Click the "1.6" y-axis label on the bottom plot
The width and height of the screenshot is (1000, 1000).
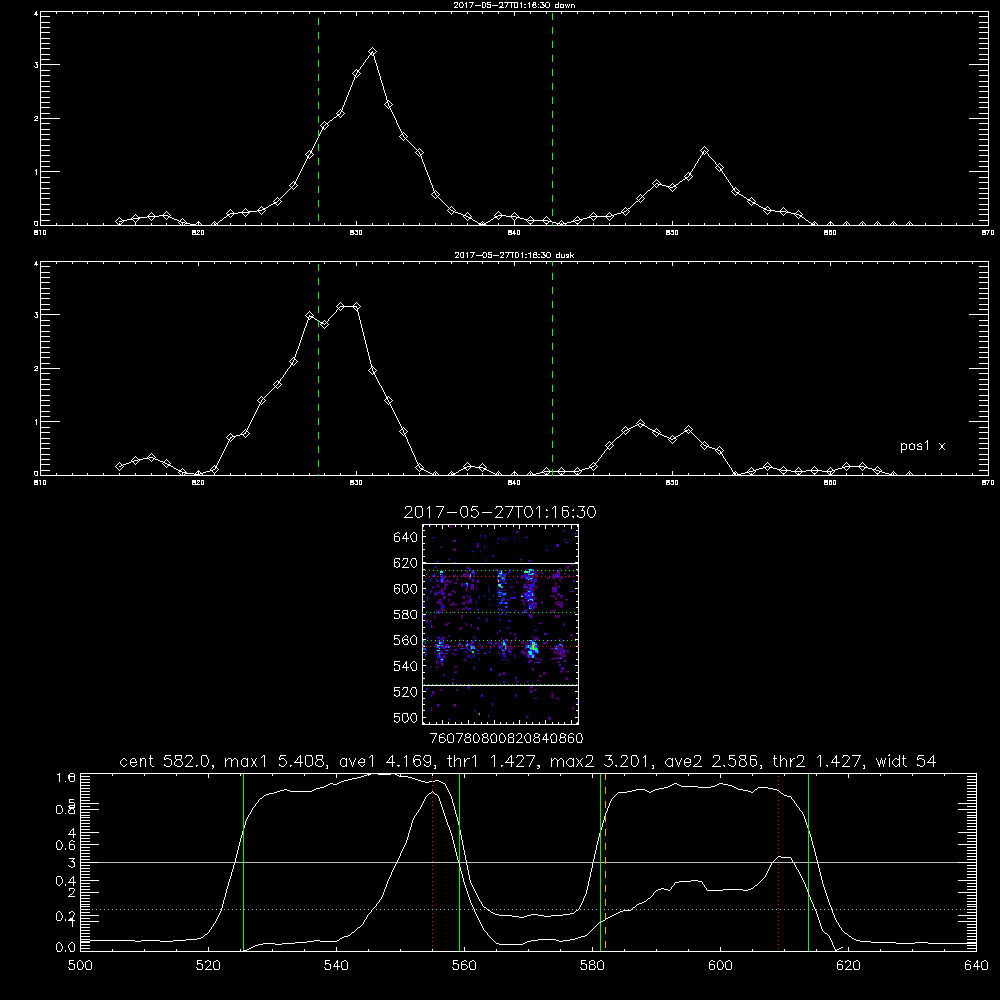(x=66, y=778)
